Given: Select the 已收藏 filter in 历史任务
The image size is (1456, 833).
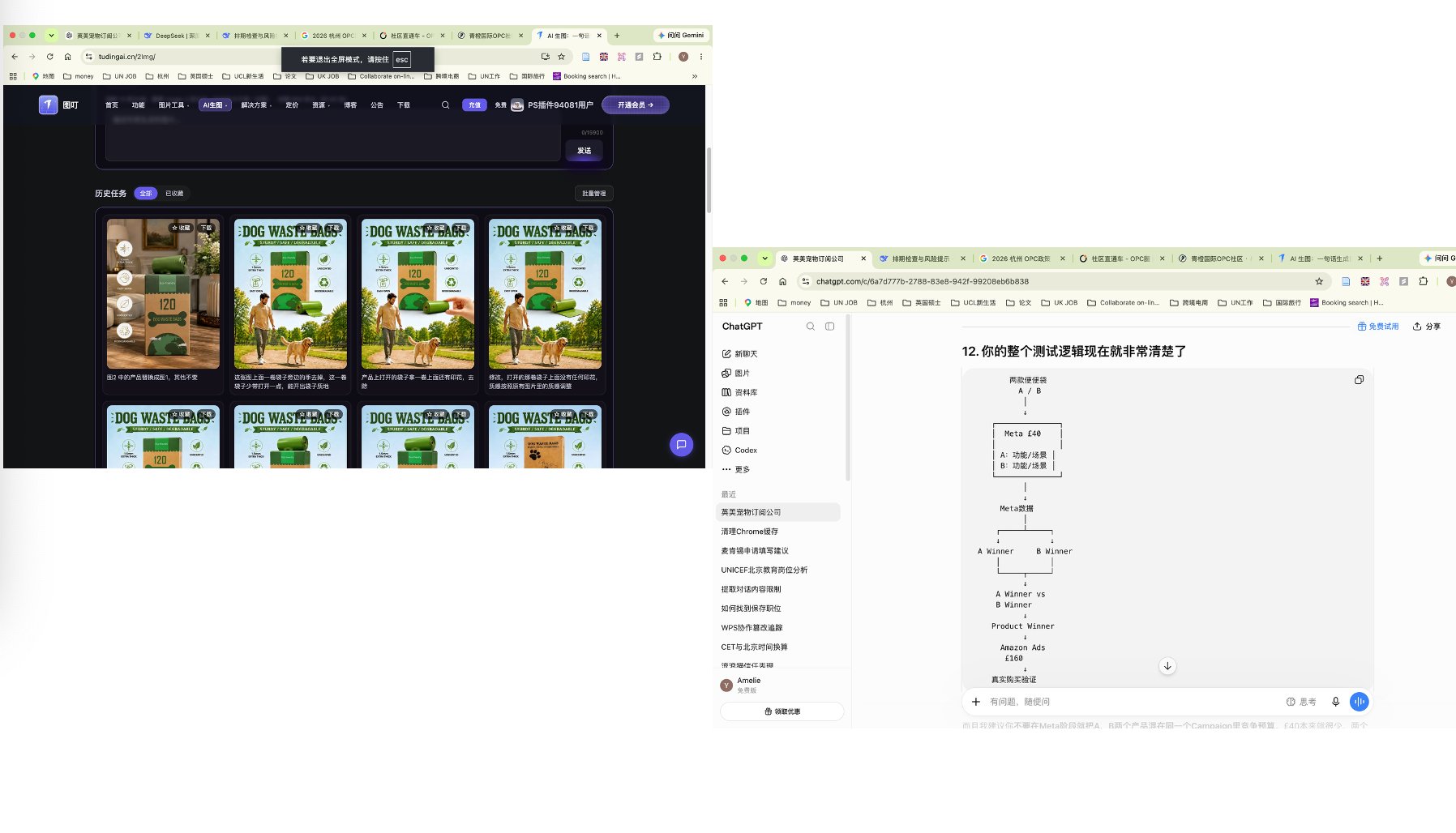Looking at the screenshot, I should (174, 194).
